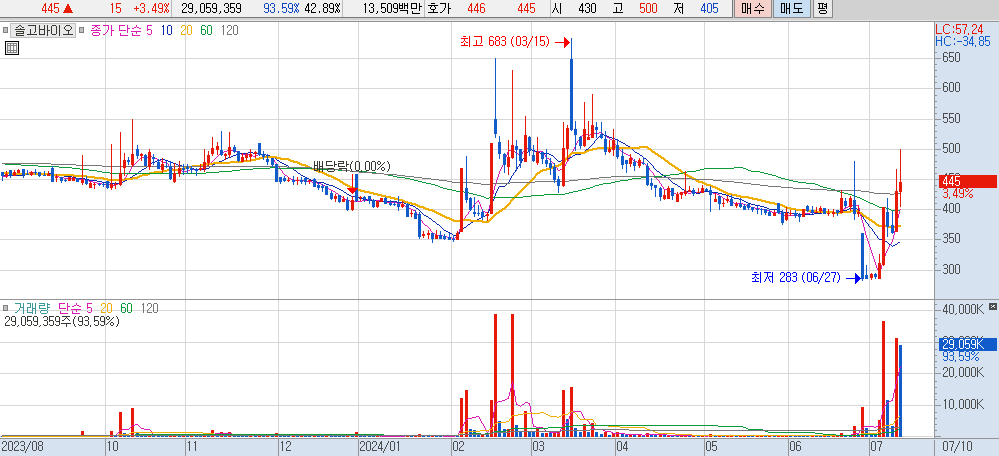The width and height of the screenshot is (999, 456).
Task: Select the orange 20-day price average legend
Action: pos(187,30)
